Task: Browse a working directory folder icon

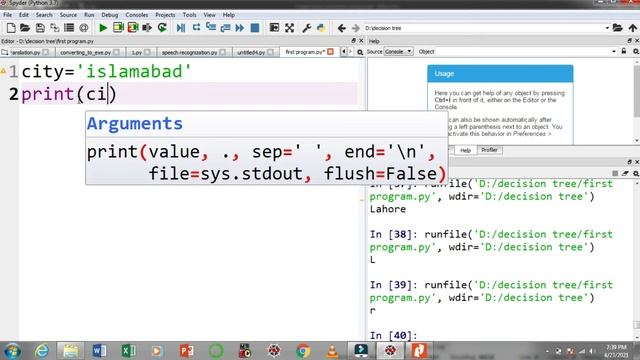Action: tap(618, 28)
